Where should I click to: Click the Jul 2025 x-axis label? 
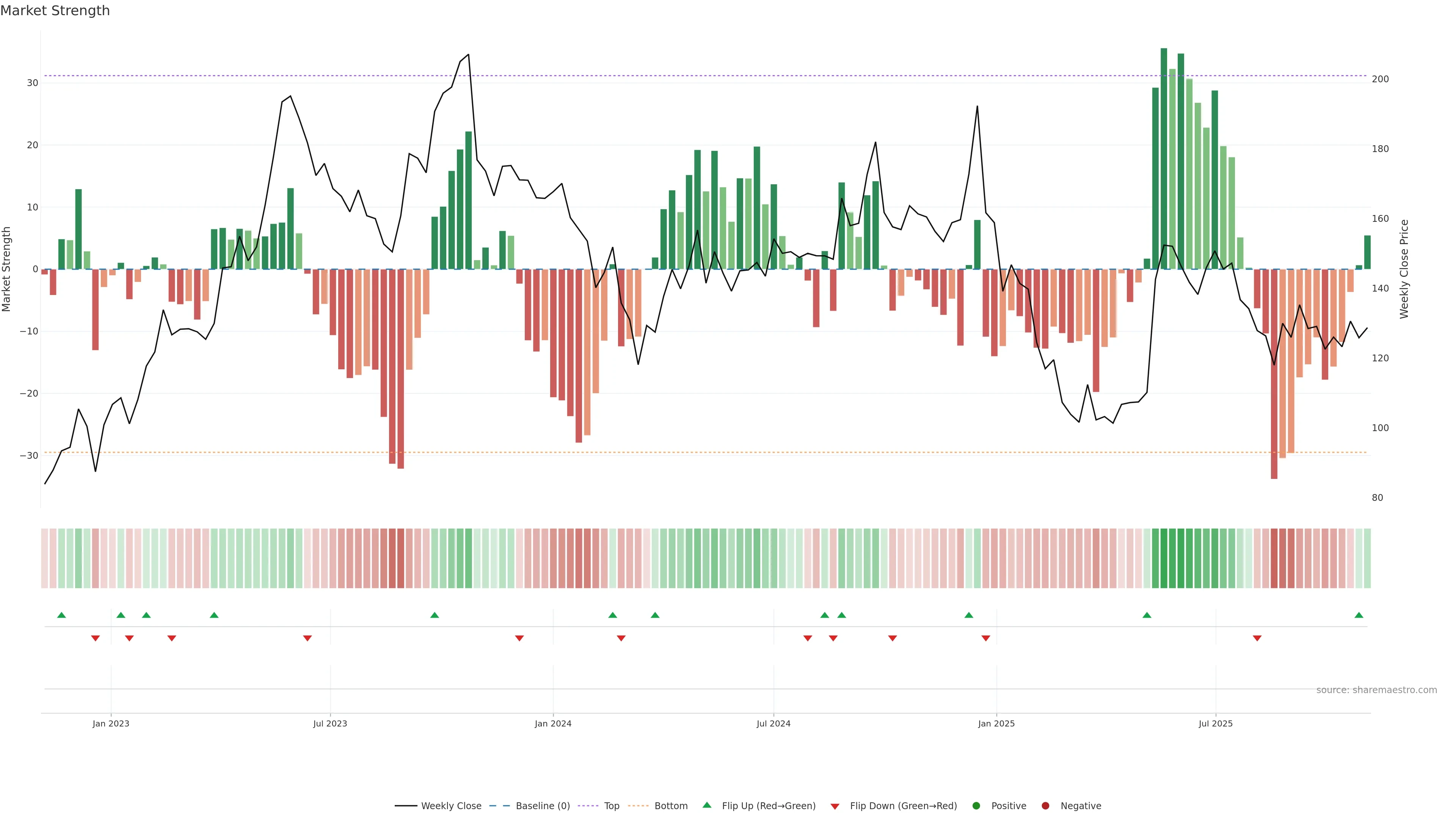[x=1215, y=723]
